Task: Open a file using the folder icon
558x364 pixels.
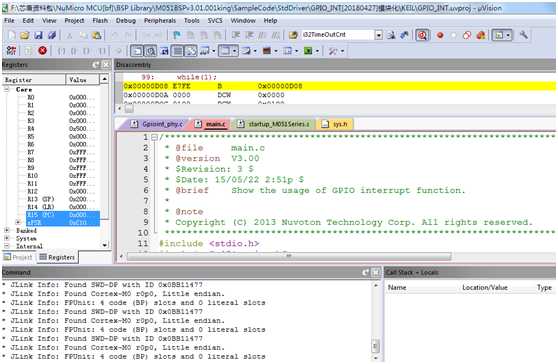Action: click(25, 35)
